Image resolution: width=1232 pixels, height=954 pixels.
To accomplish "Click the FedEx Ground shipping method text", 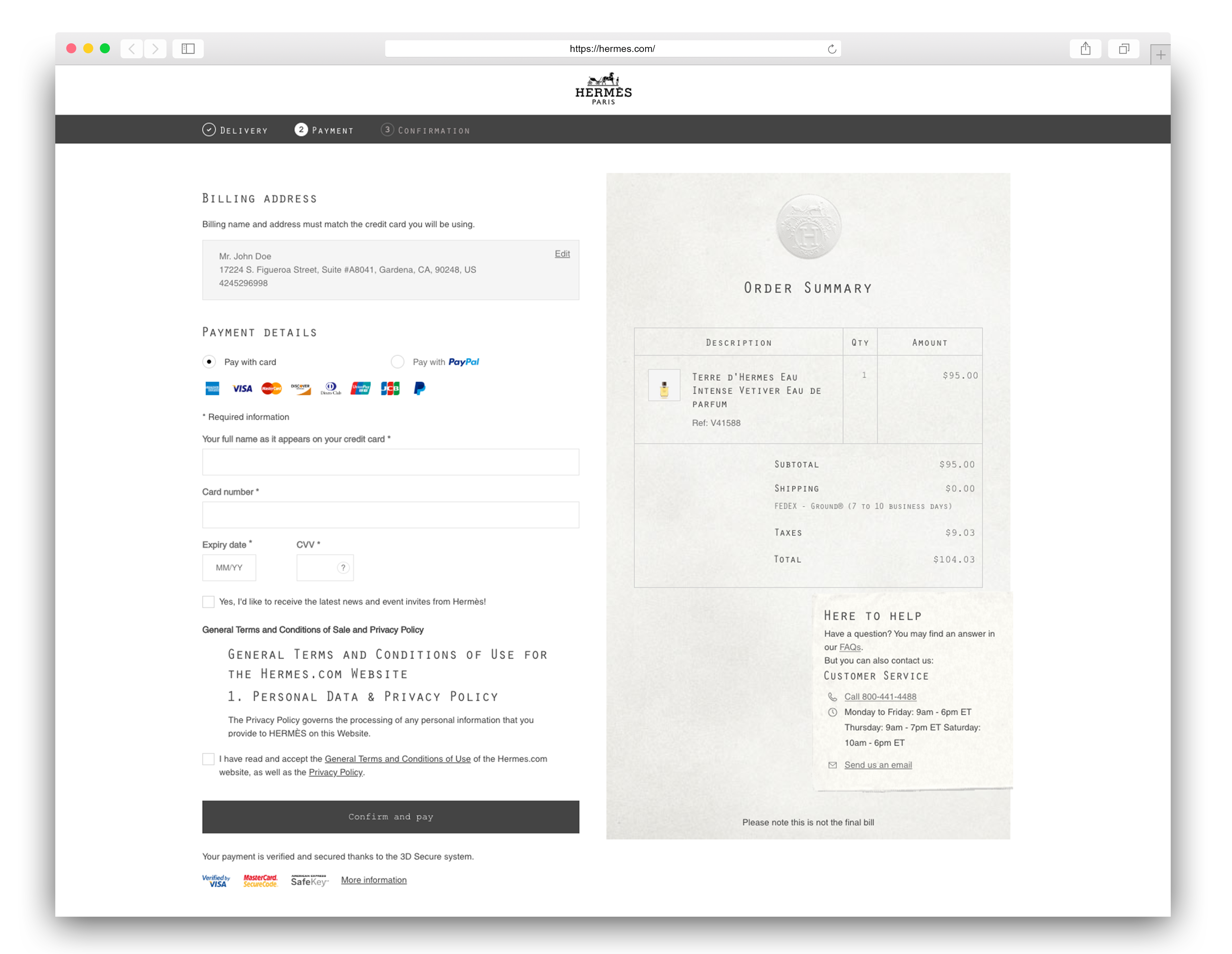I will (863, 506).
